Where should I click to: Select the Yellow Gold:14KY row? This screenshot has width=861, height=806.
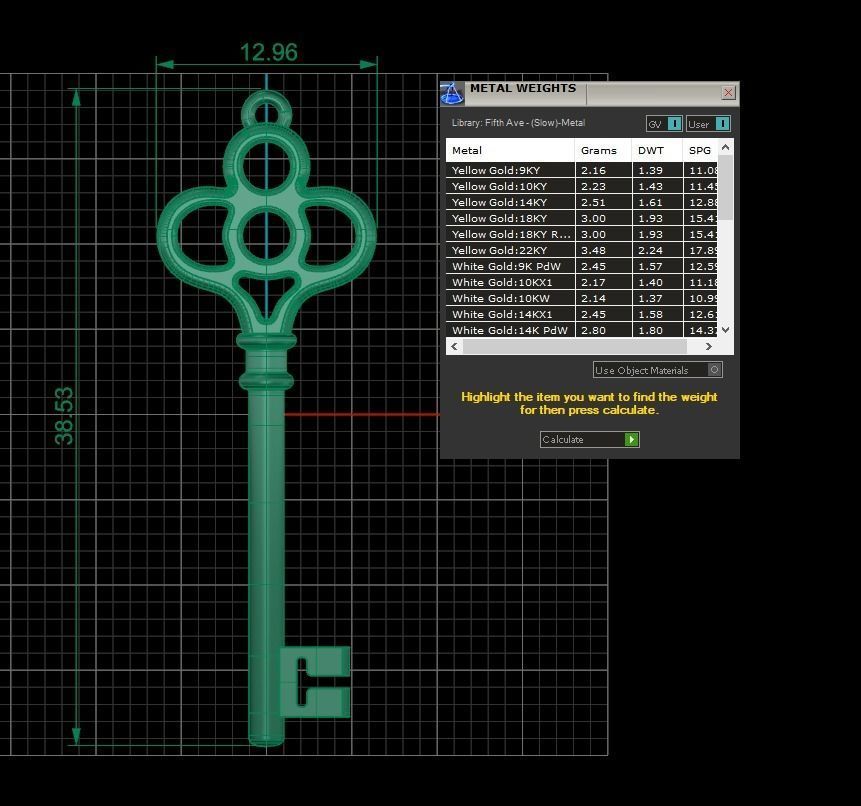coord(582,202)
